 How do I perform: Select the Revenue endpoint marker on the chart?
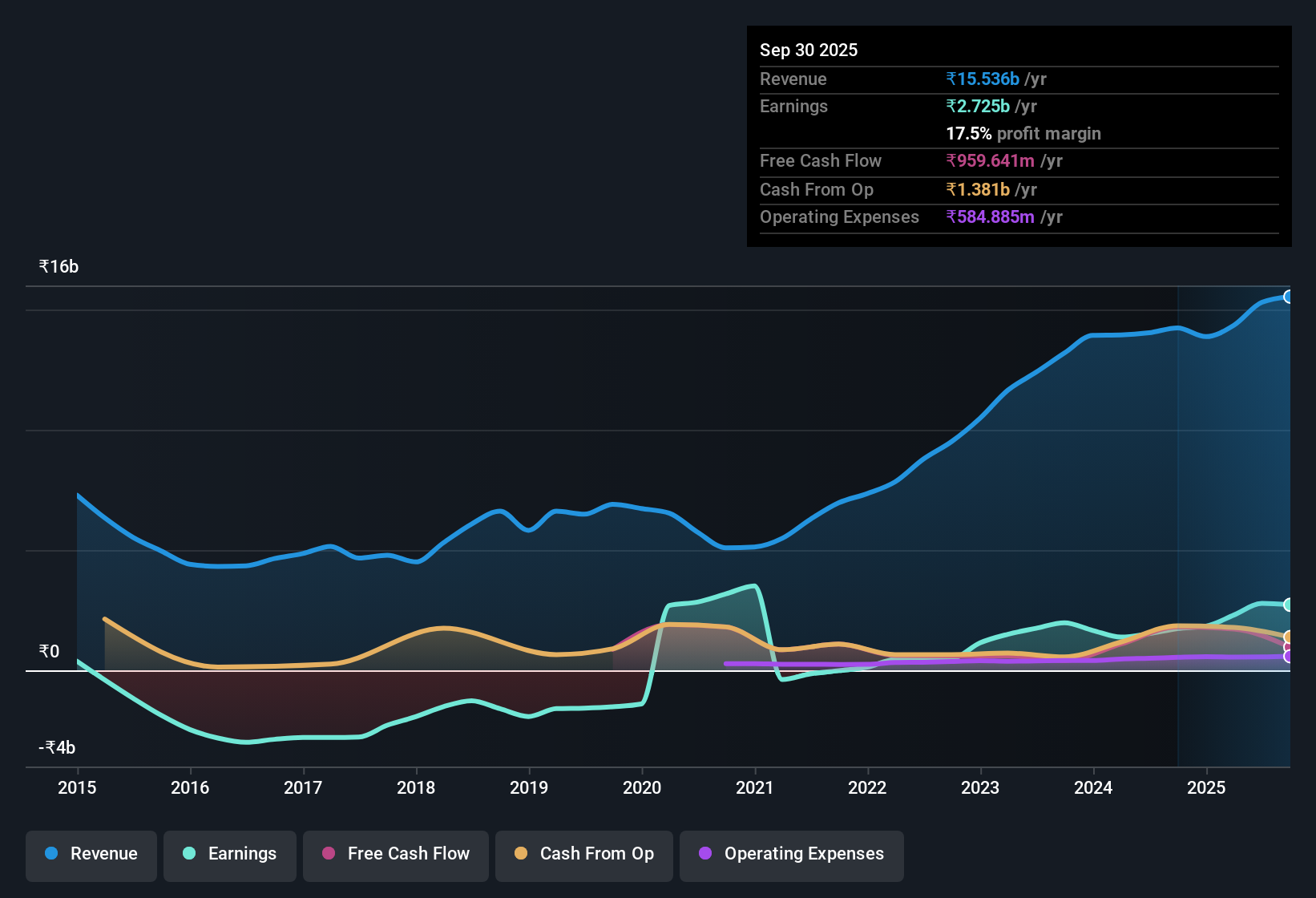[x=1287, y=297]
